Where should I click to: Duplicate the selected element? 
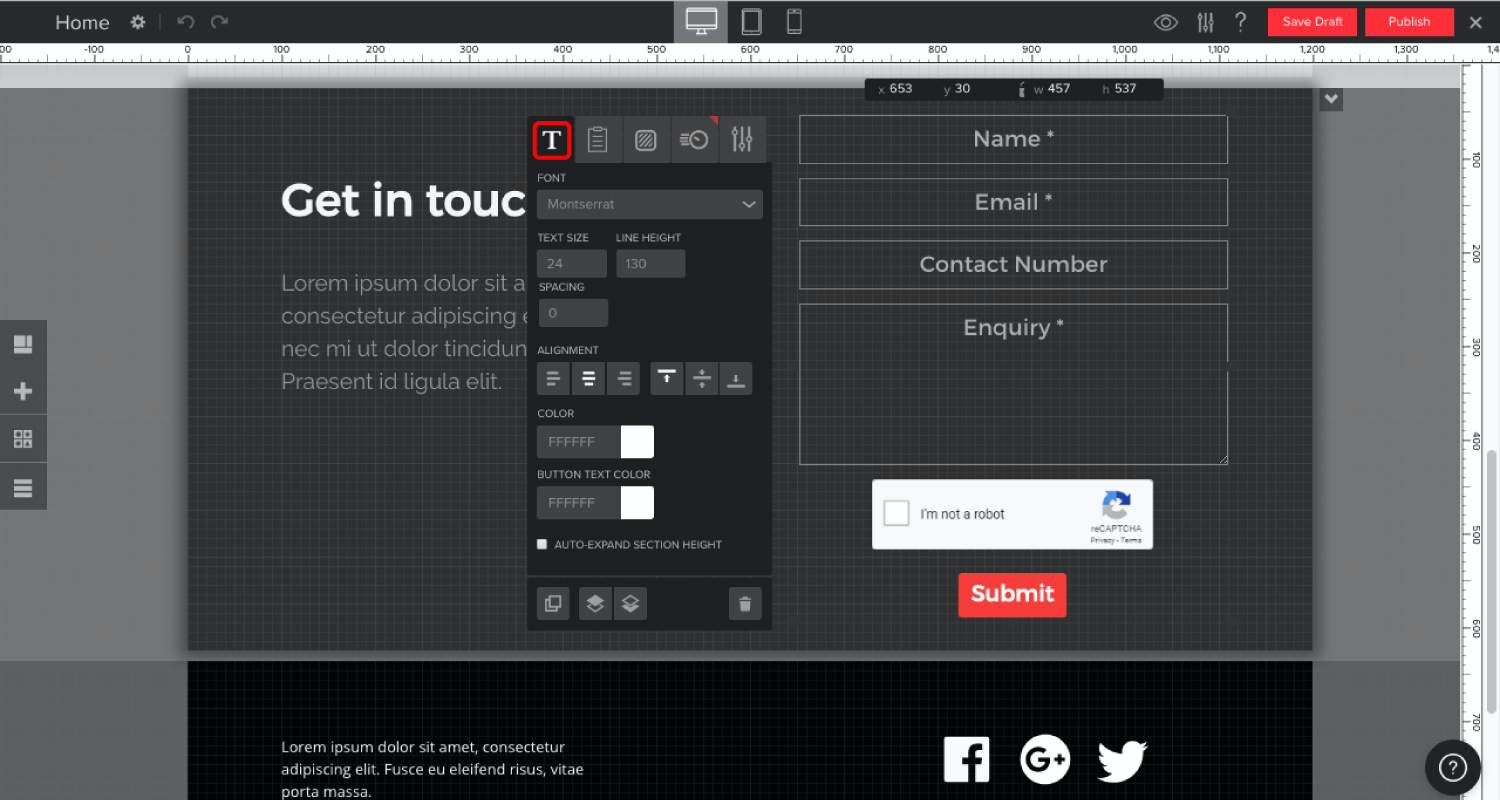553,603
